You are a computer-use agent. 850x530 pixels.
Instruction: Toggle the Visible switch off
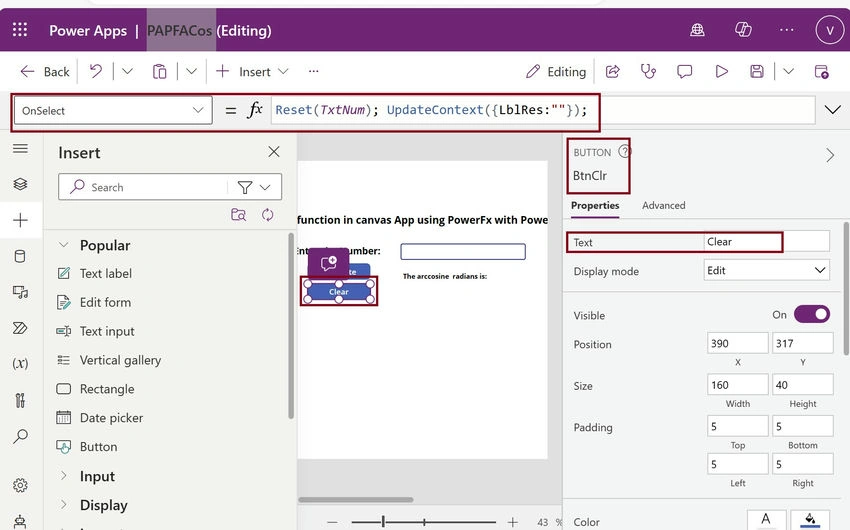click(812, 314)
